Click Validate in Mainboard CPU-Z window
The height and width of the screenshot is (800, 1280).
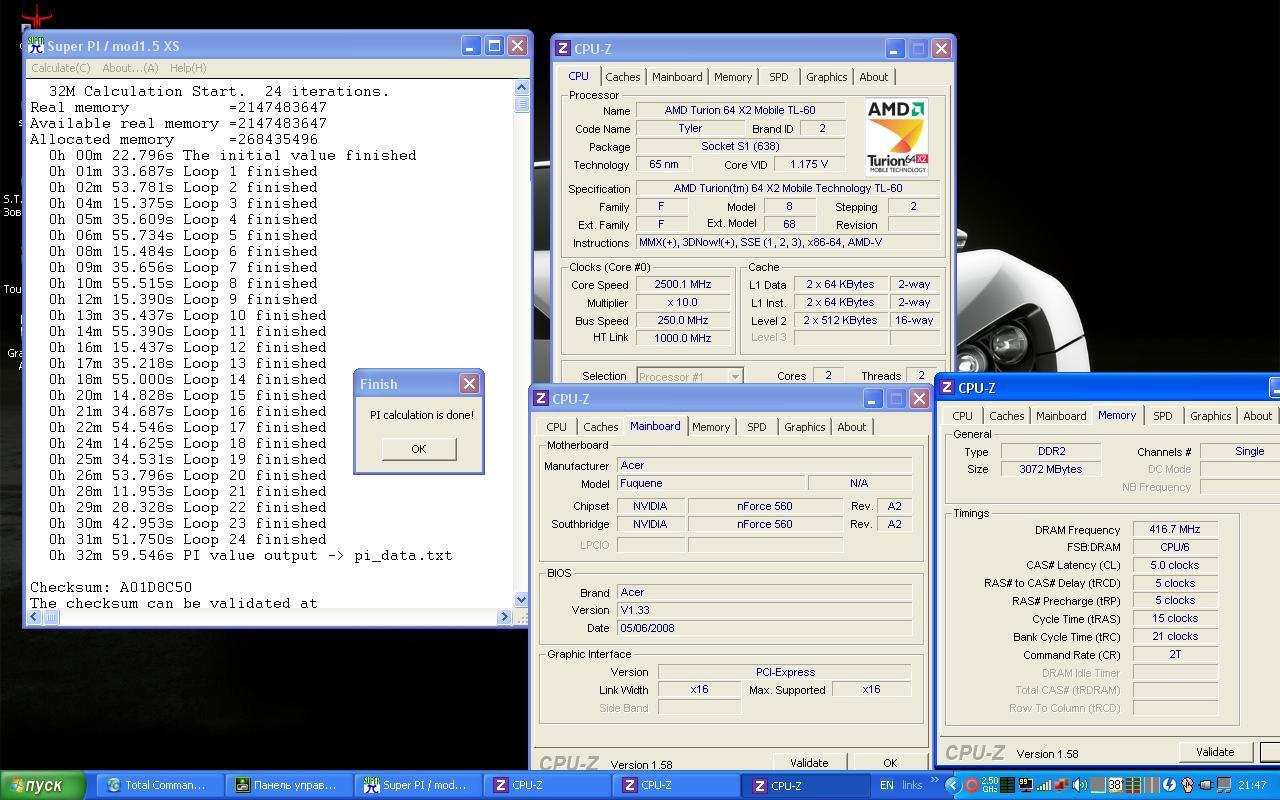[x=809, y=762]
